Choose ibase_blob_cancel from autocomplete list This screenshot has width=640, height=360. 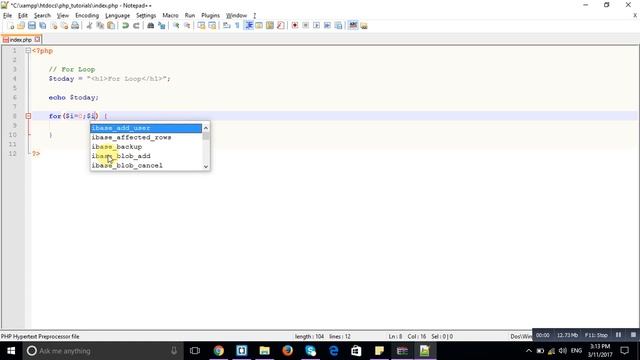(146, 165)
